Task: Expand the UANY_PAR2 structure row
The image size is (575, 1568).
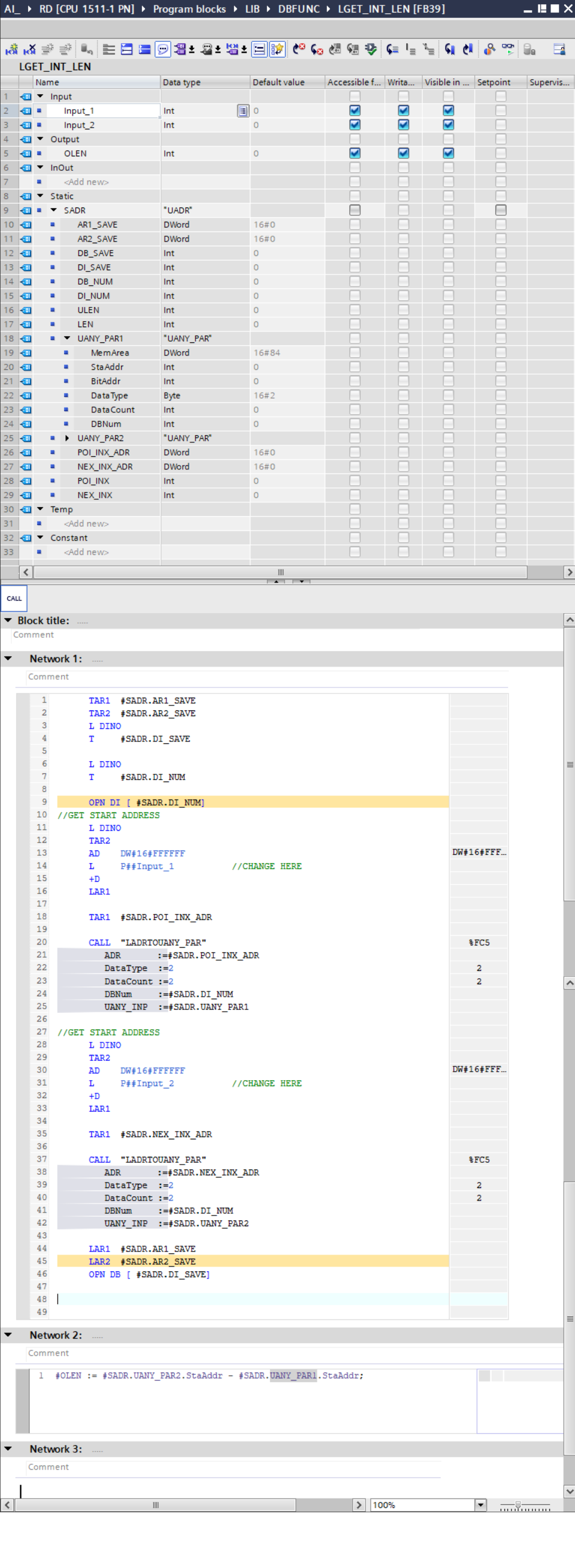Action: pos(67,438)
